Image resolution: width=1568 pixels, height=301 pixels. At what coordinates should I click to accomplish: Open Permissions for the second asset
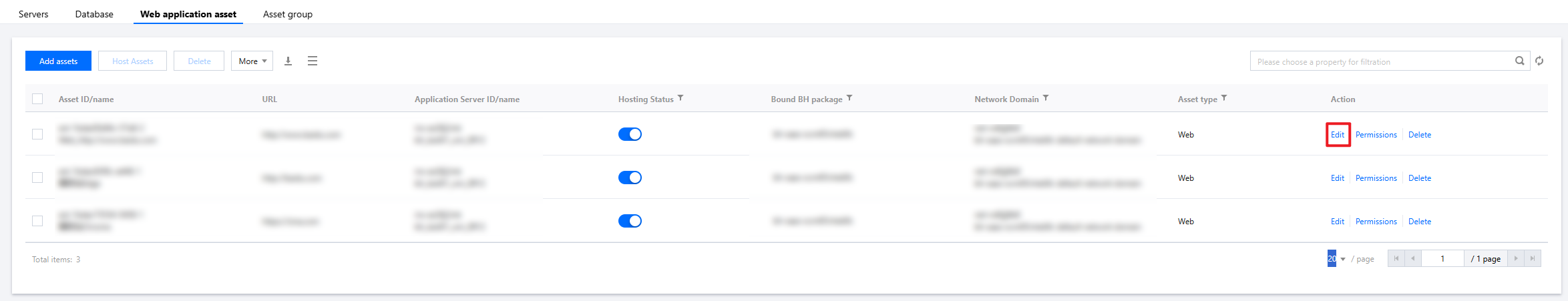(1376, 178)
